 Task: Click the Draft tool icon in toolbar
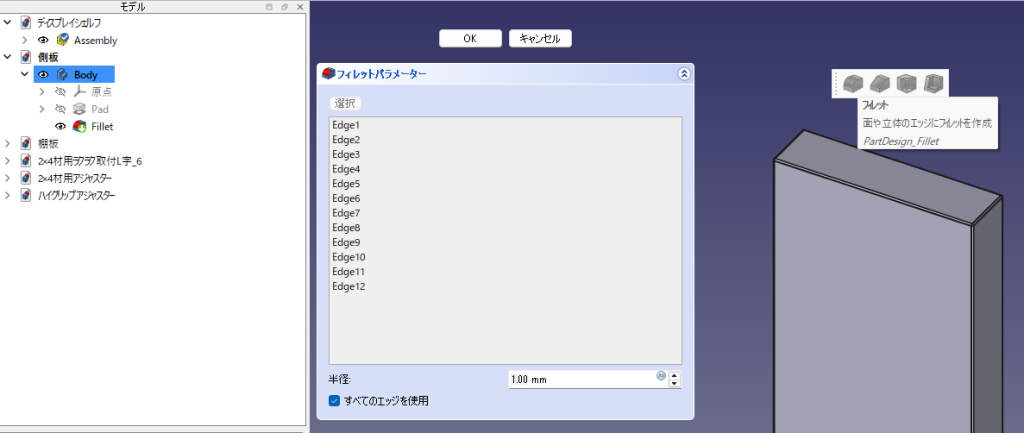(x=907, y=83)
